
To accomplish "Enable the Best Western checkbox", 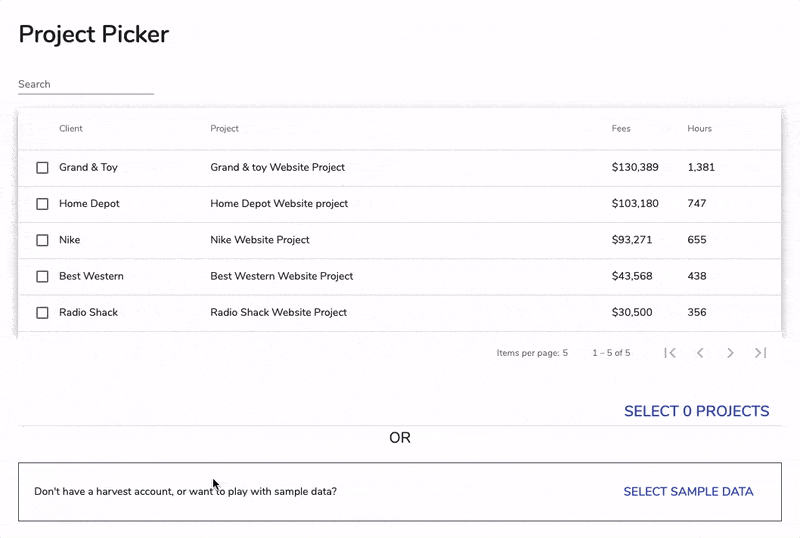I will pos(42,276).
